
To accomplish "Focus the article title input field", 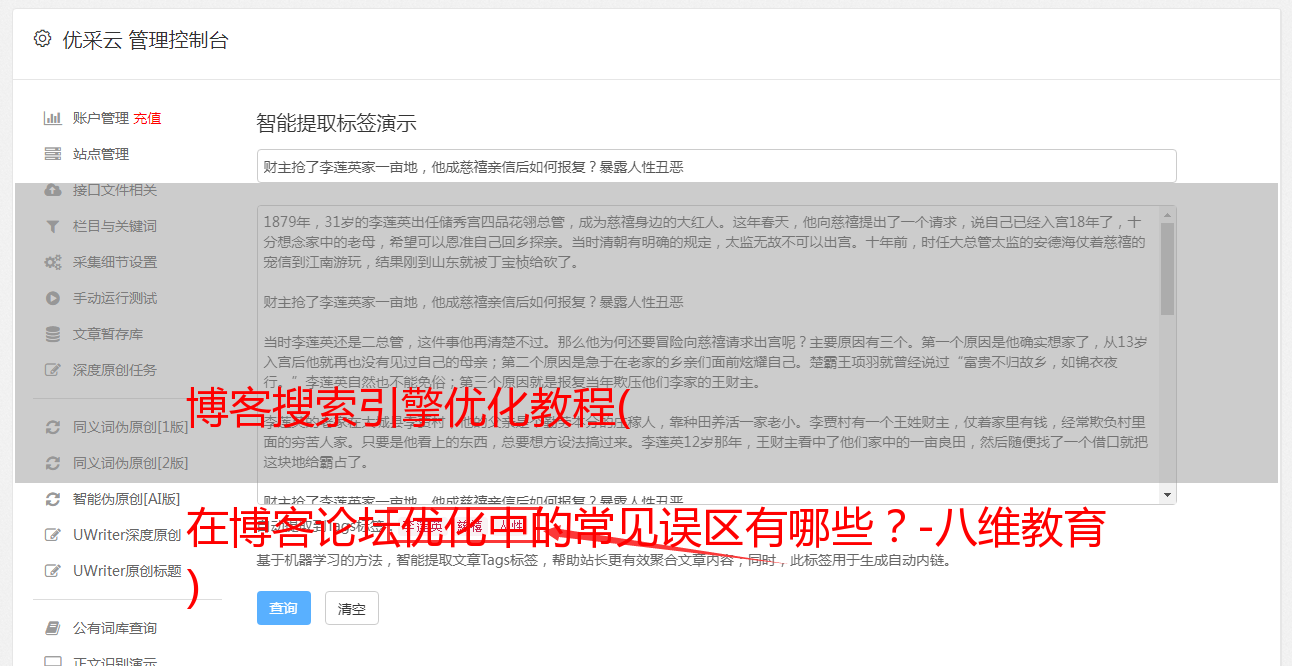I will click(x=716, y=167).
